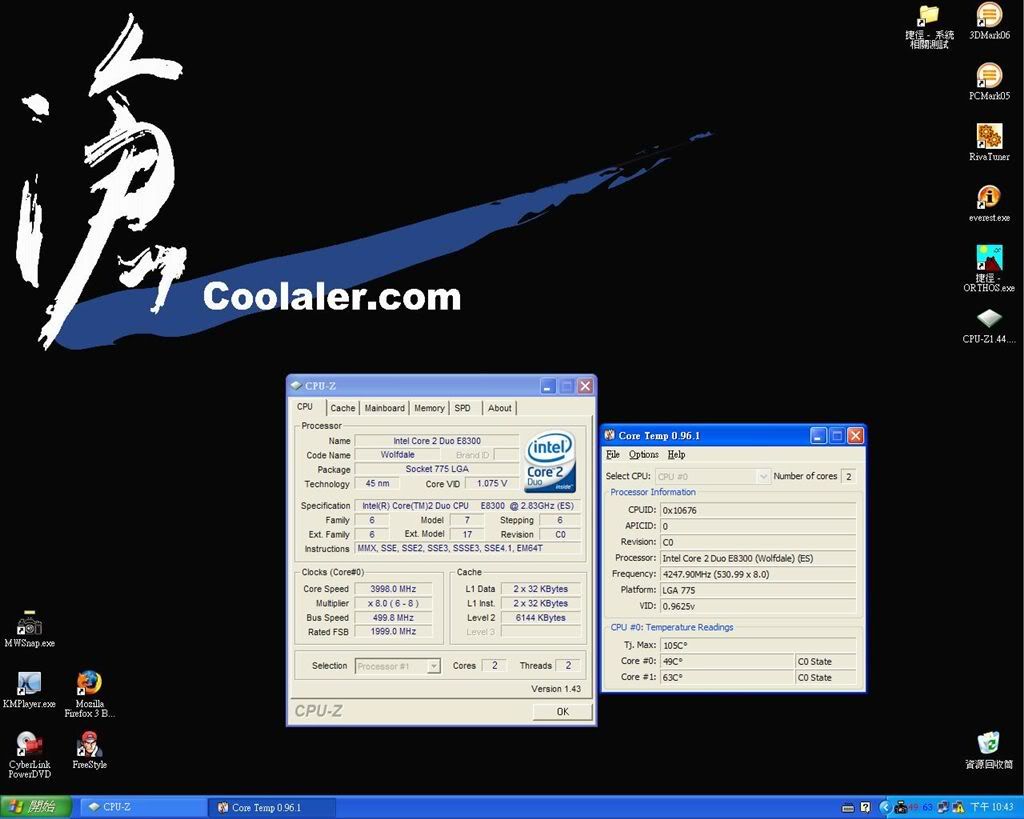Click the CPU-Z title bar icon
The image size is (1024, 819).
(x=296, y=386)
